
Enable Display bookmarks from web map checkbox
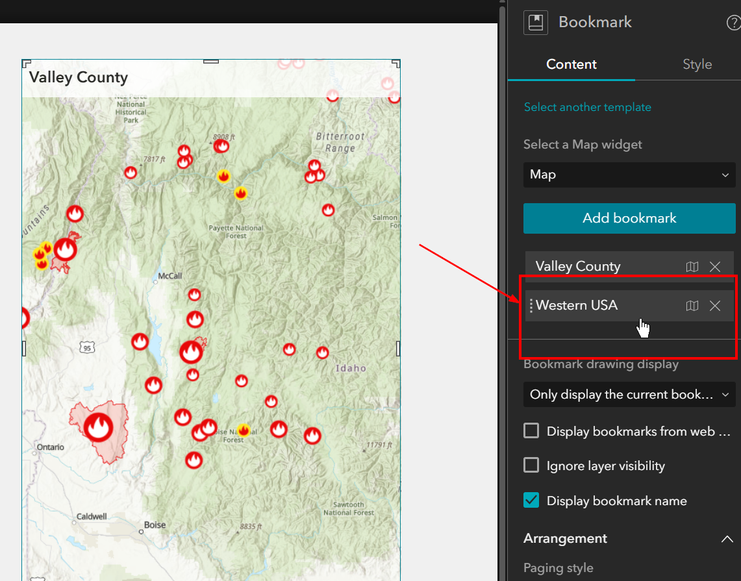[531, 431]
